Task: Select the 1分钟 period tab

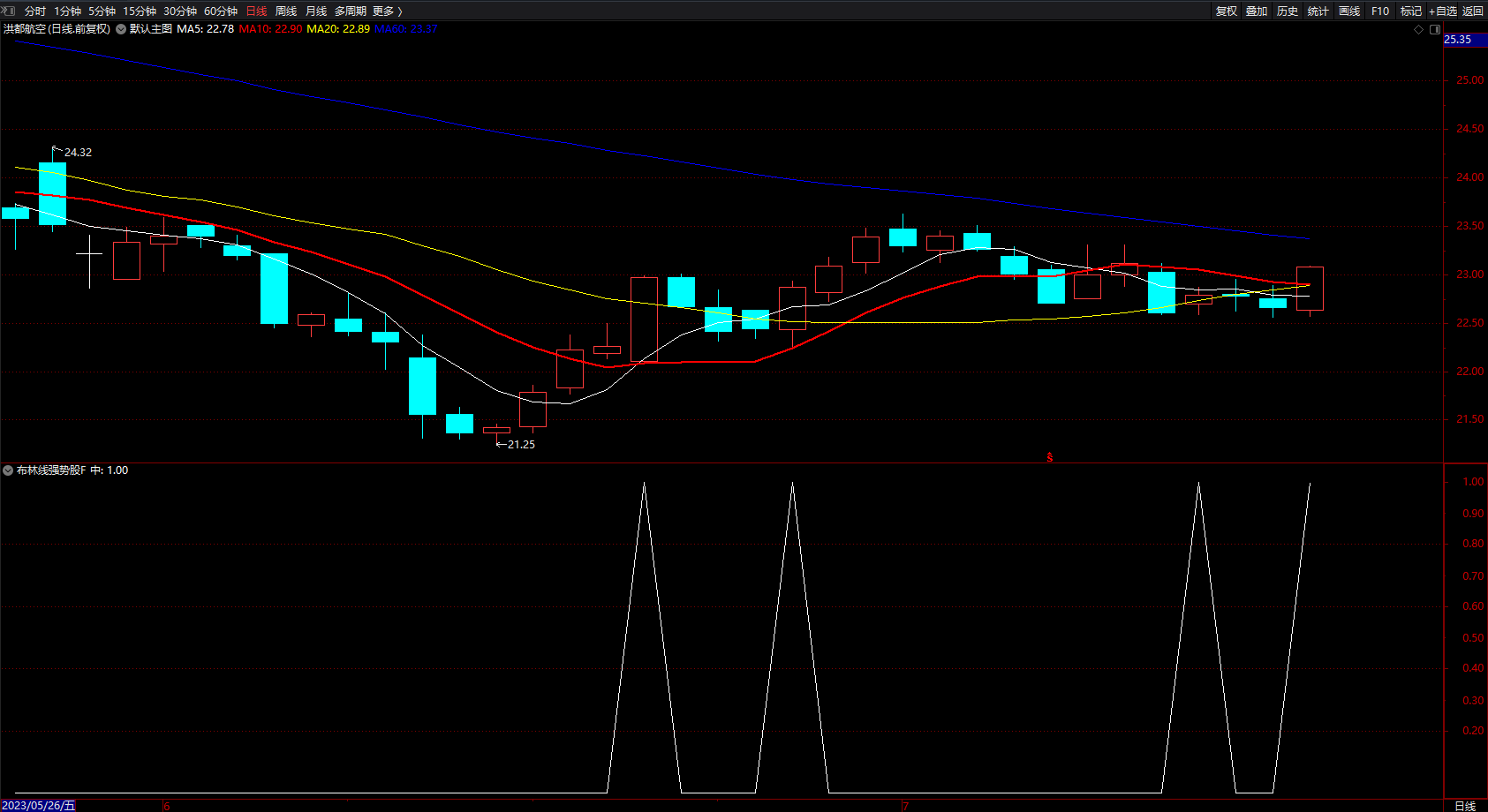Action: click(x=67, y=11)
